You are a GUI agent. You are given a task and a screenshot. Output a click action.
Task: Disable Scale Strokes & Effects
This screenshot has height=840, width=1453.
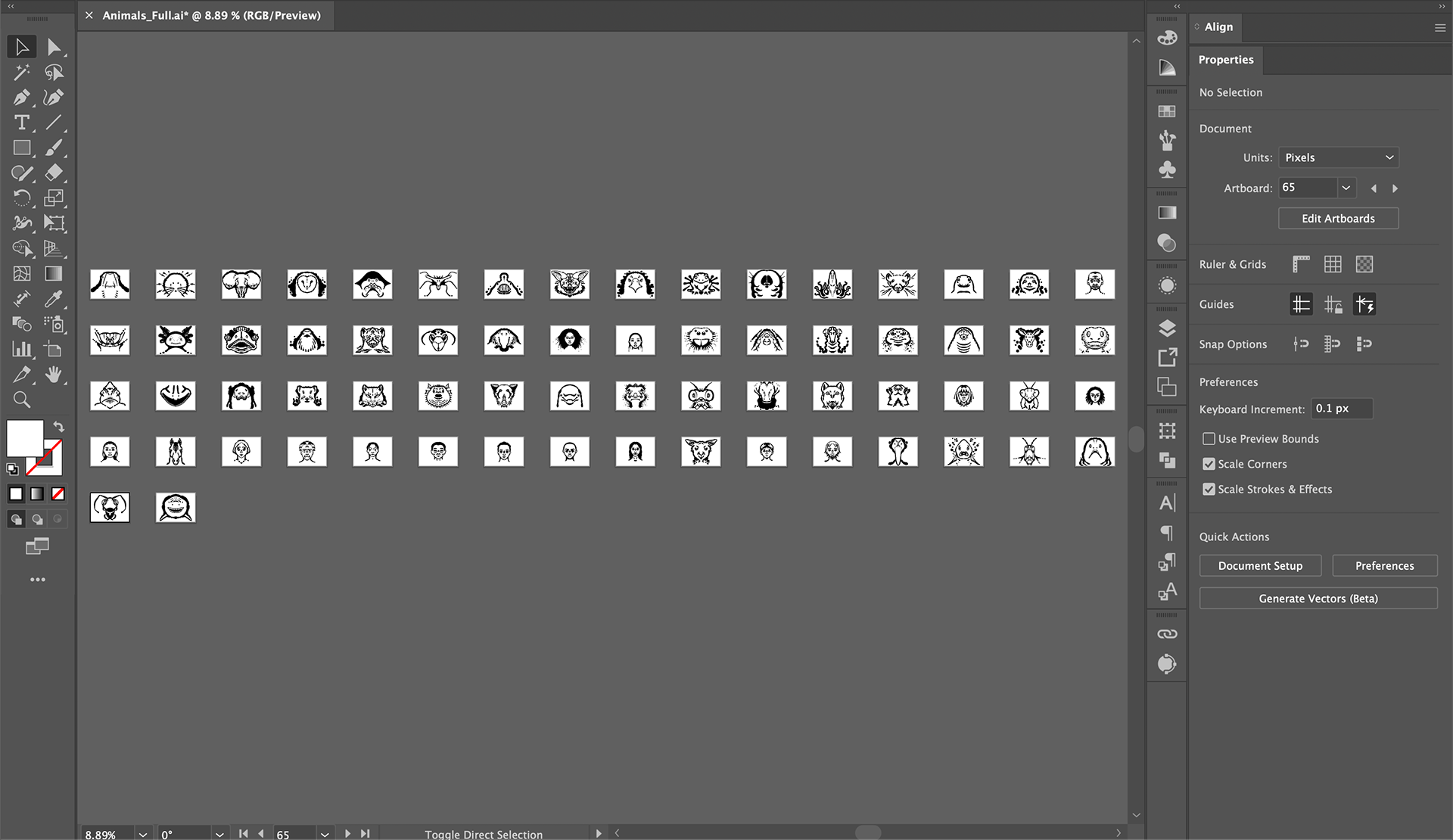coord(1209,489)
